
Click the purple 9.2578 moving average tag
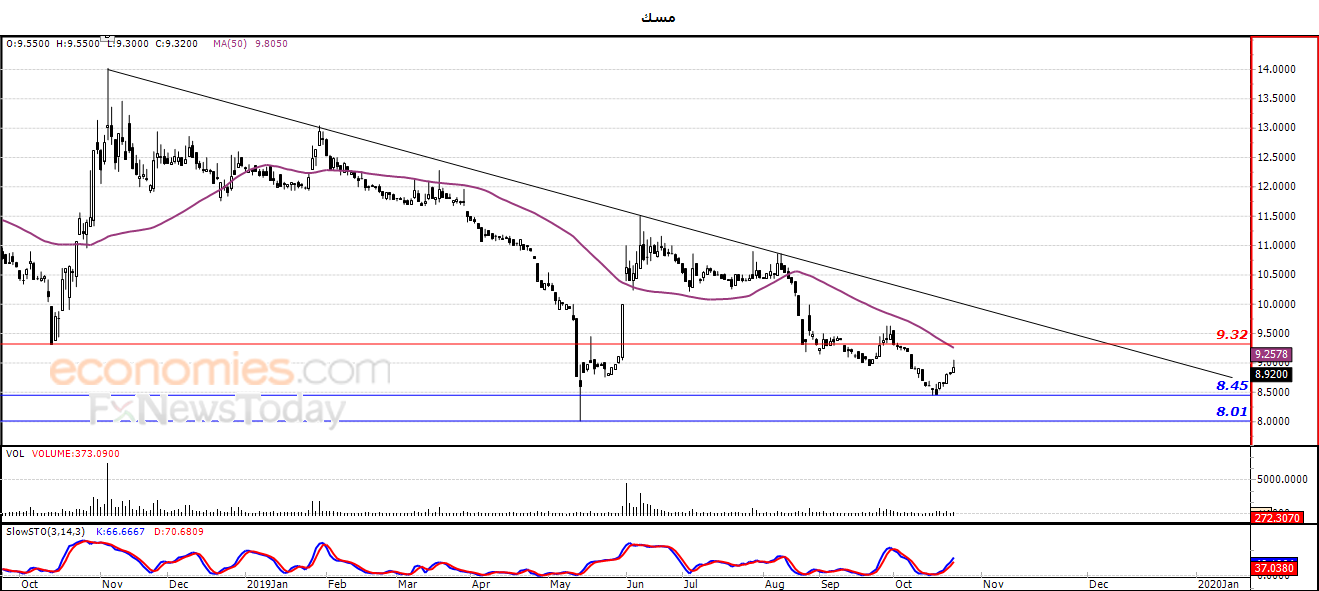click(x=1272, y=354)
